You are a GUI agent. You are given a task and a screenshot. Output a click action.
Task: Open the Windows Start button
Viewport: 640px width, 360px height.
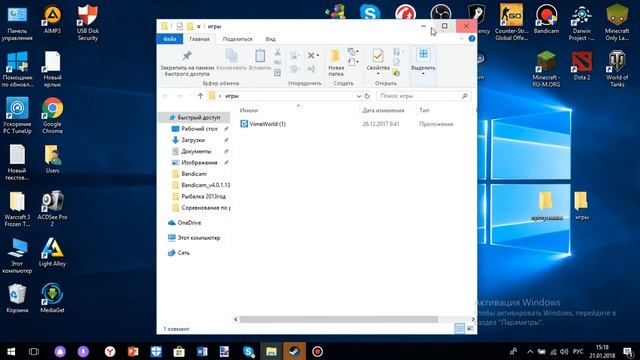[11, 351]
